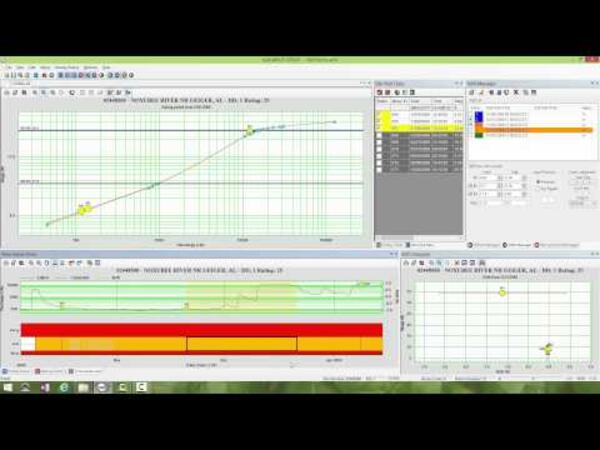
Task: Check the first unchecked gray site visit row
Action: [380, 136]
